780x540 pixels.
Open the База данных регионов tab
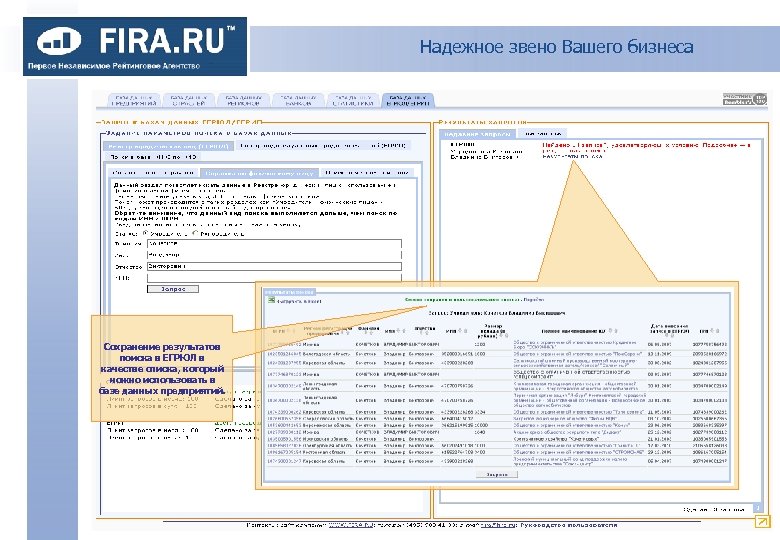244,100
